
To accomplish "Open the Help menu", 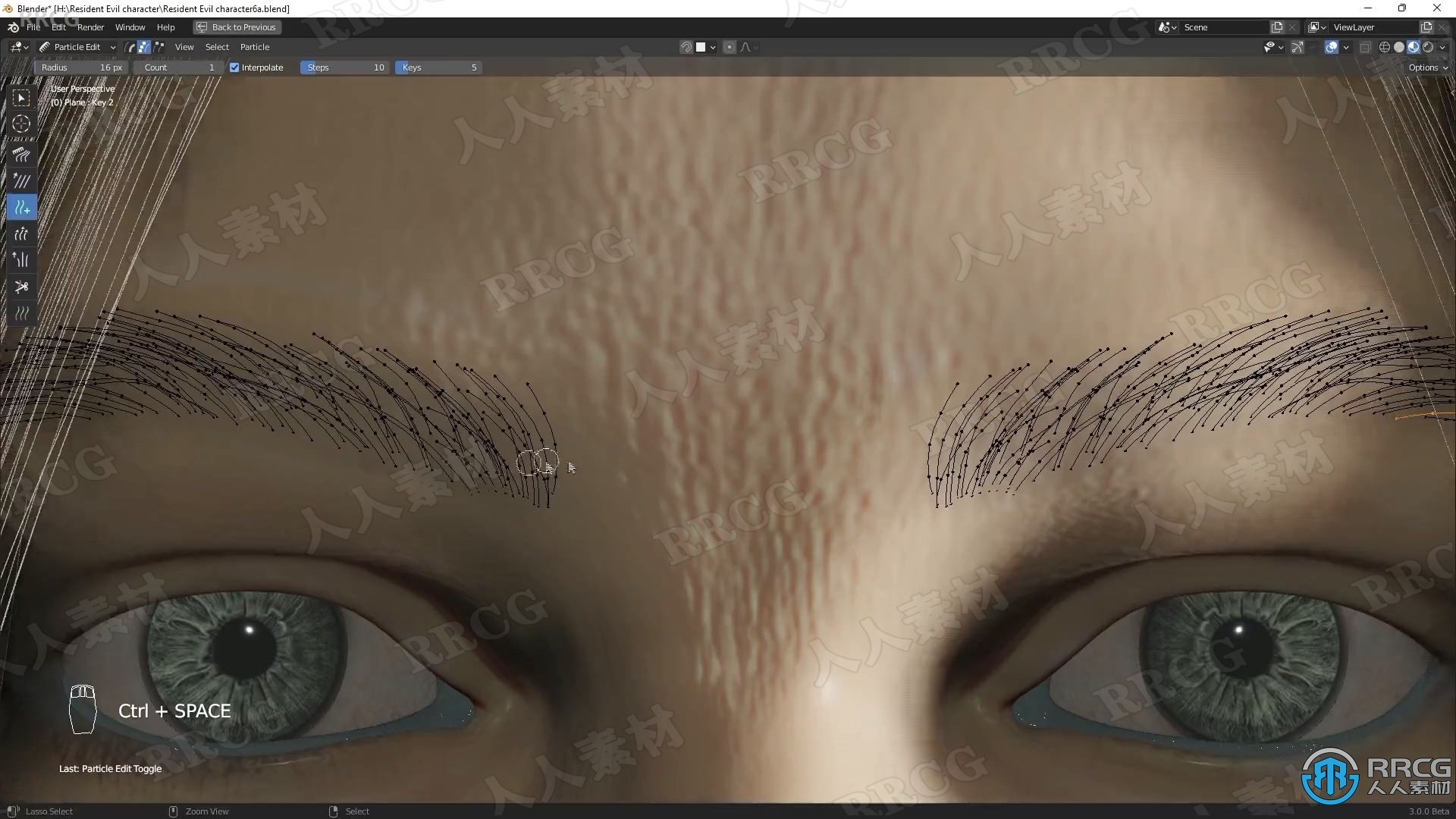I will point(165,27).
